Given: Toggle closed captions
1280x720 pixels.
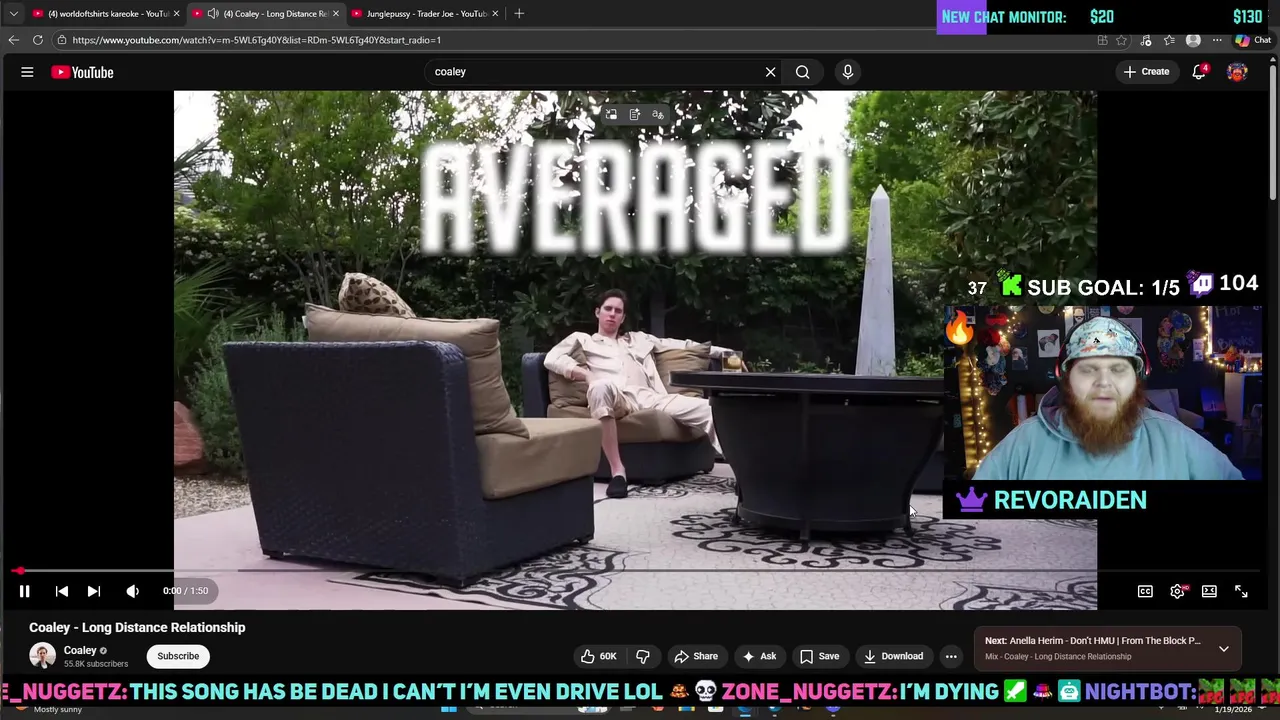Looking at the screenshot, I should [1145, 591].
